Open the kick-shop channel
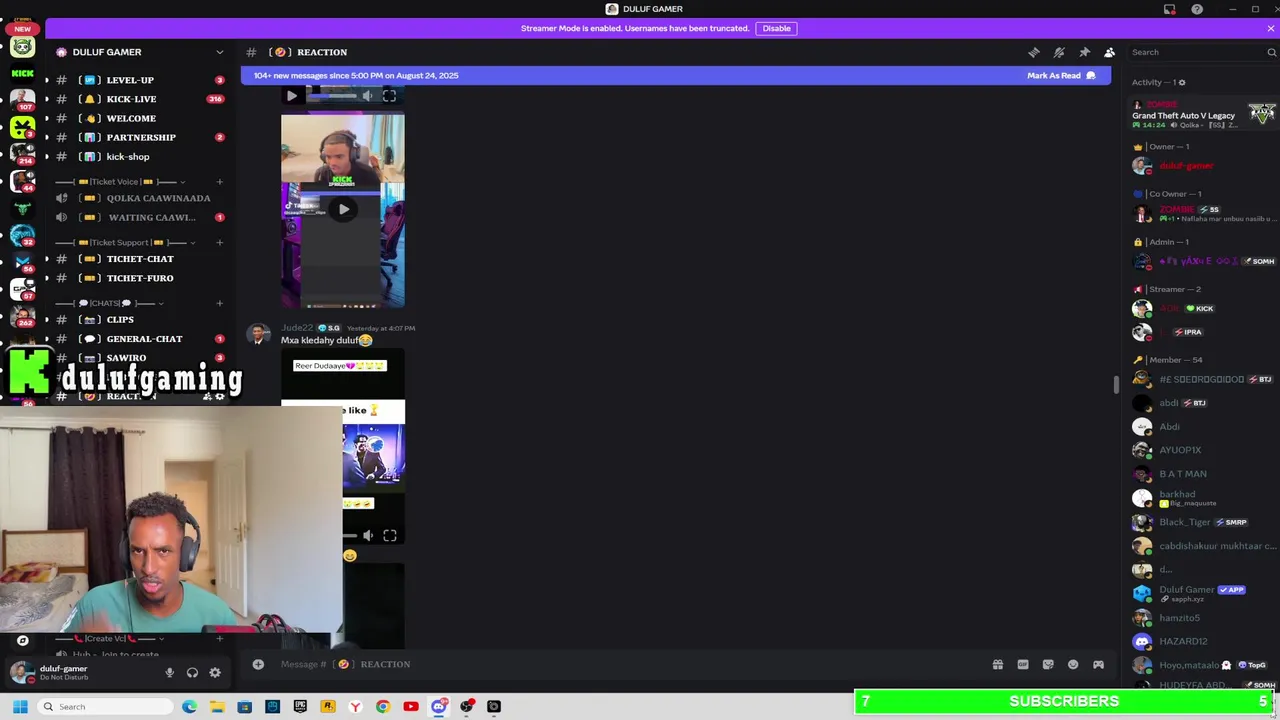This screenshot has height=720, width=1280. (140, 157)
